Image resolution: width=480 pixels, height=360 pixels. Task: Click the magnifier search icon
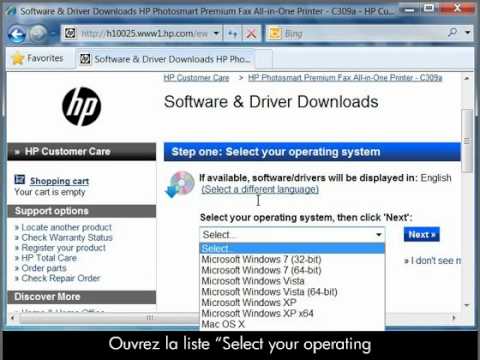452,33
